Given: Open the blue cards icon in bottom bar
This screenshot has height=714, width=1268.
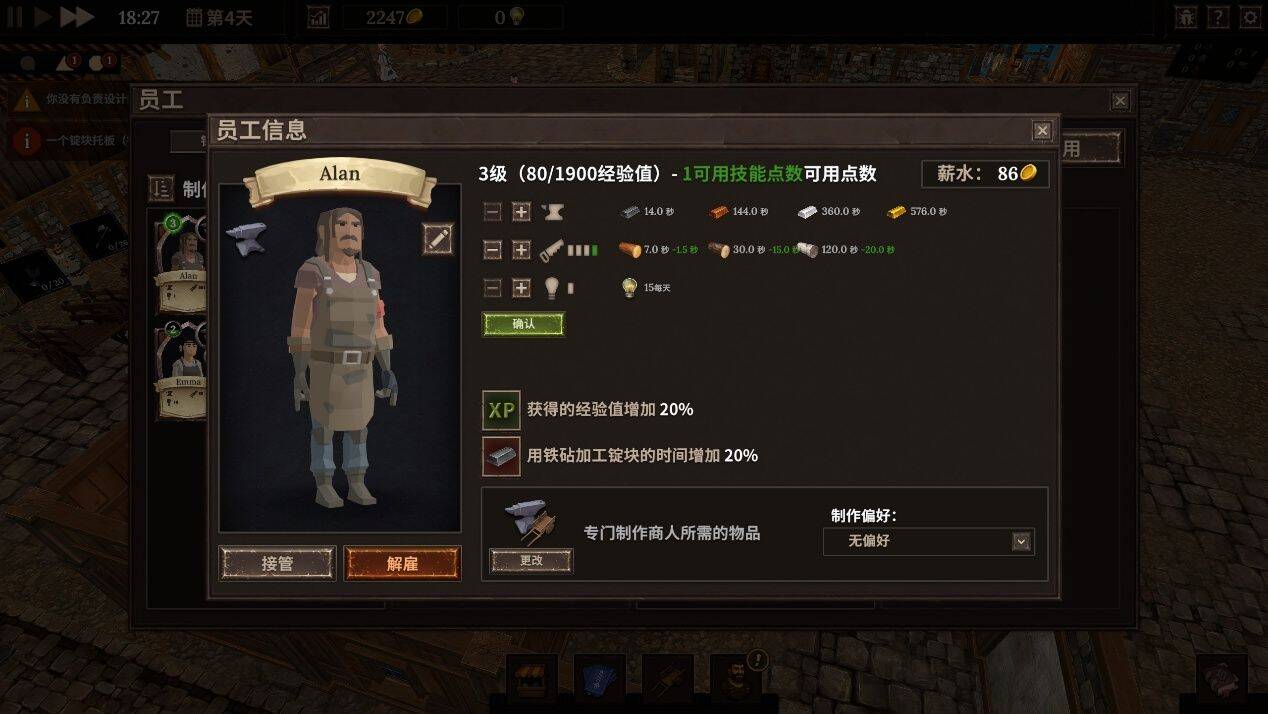Looking at the screenshot, I should (x=599, y=680).
